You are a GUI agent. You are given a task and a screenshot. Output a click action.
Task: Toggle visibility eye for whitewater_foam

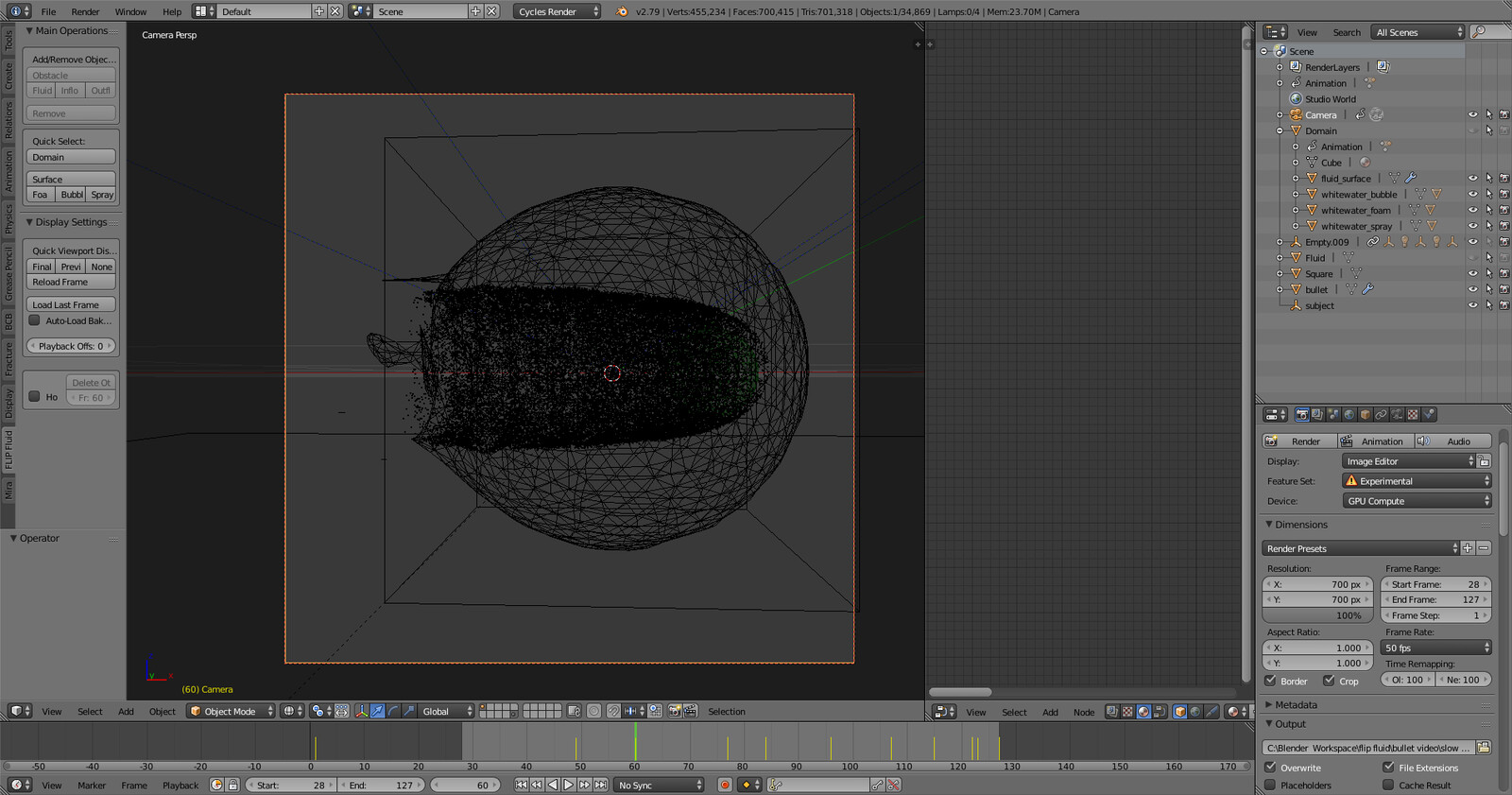[x=1472, y=210]
